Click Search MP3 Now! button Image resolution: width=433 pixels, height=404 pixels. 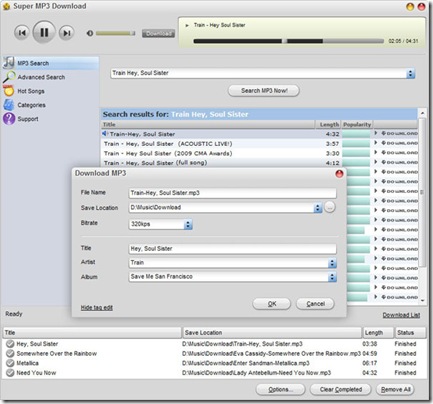pos(264,91)
